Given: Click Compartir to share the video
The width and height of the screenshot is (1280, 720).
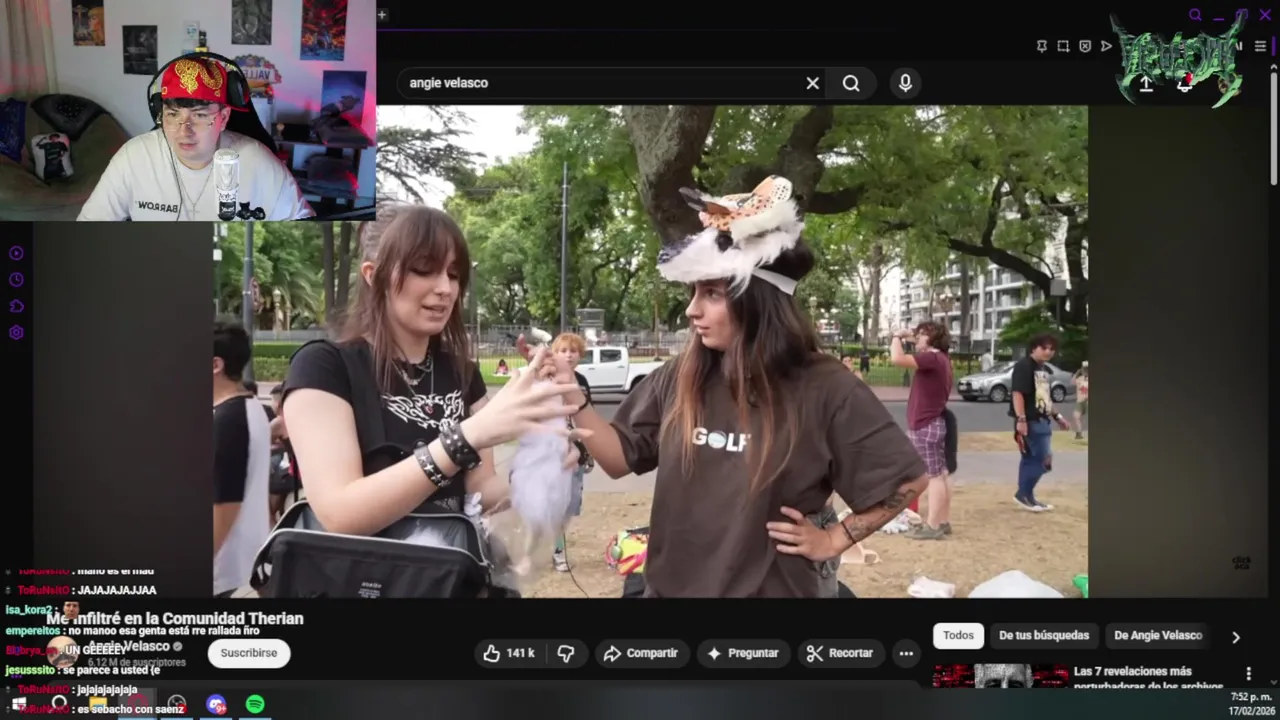Looking at the screenshot, I should tap(641, 653).
